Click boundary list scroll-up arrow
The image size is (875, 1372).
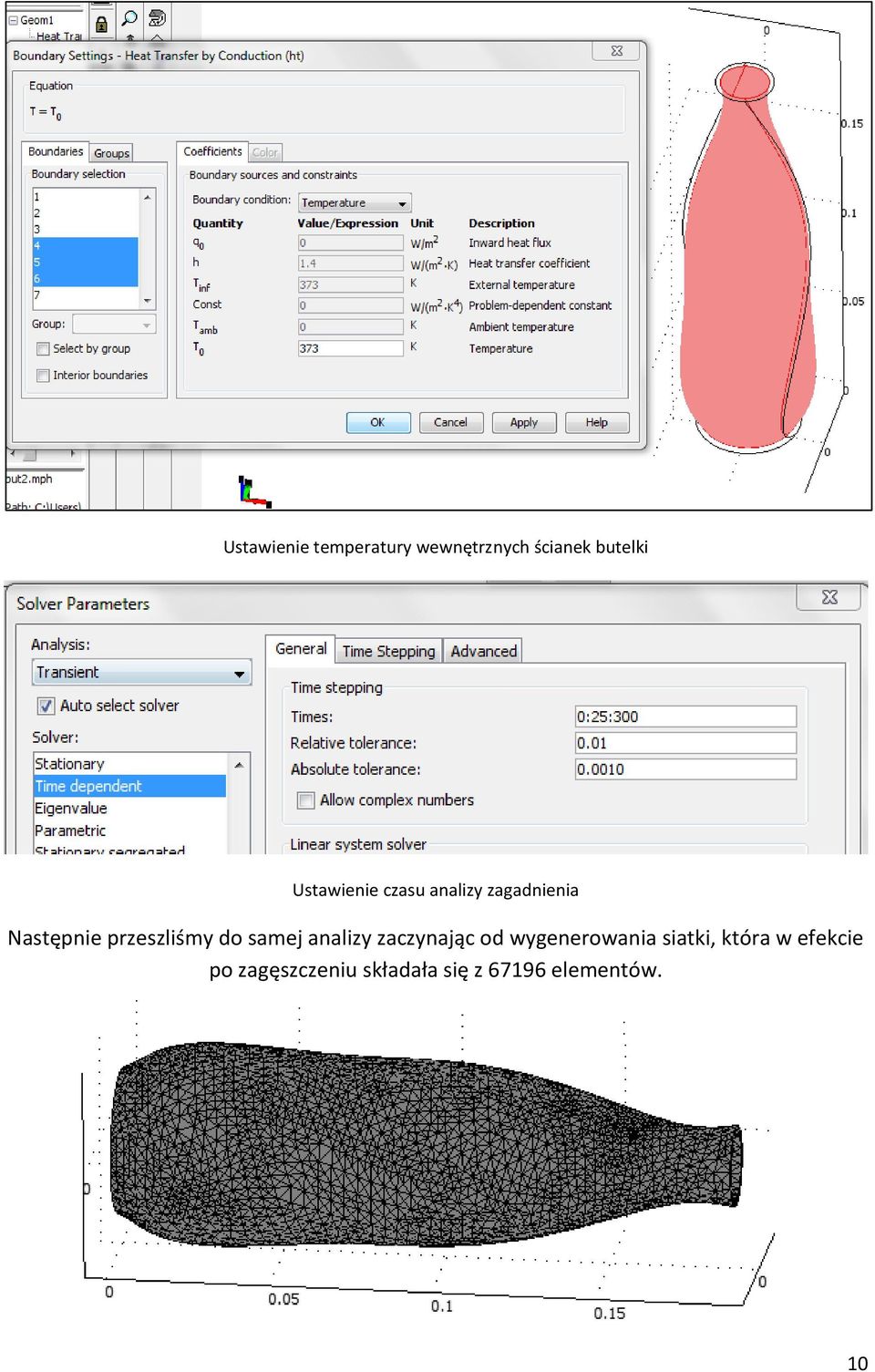147,197
